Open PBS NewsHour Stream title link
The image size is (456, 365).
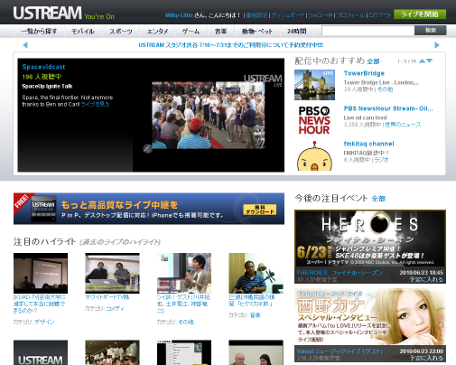(x=388, y=108)
